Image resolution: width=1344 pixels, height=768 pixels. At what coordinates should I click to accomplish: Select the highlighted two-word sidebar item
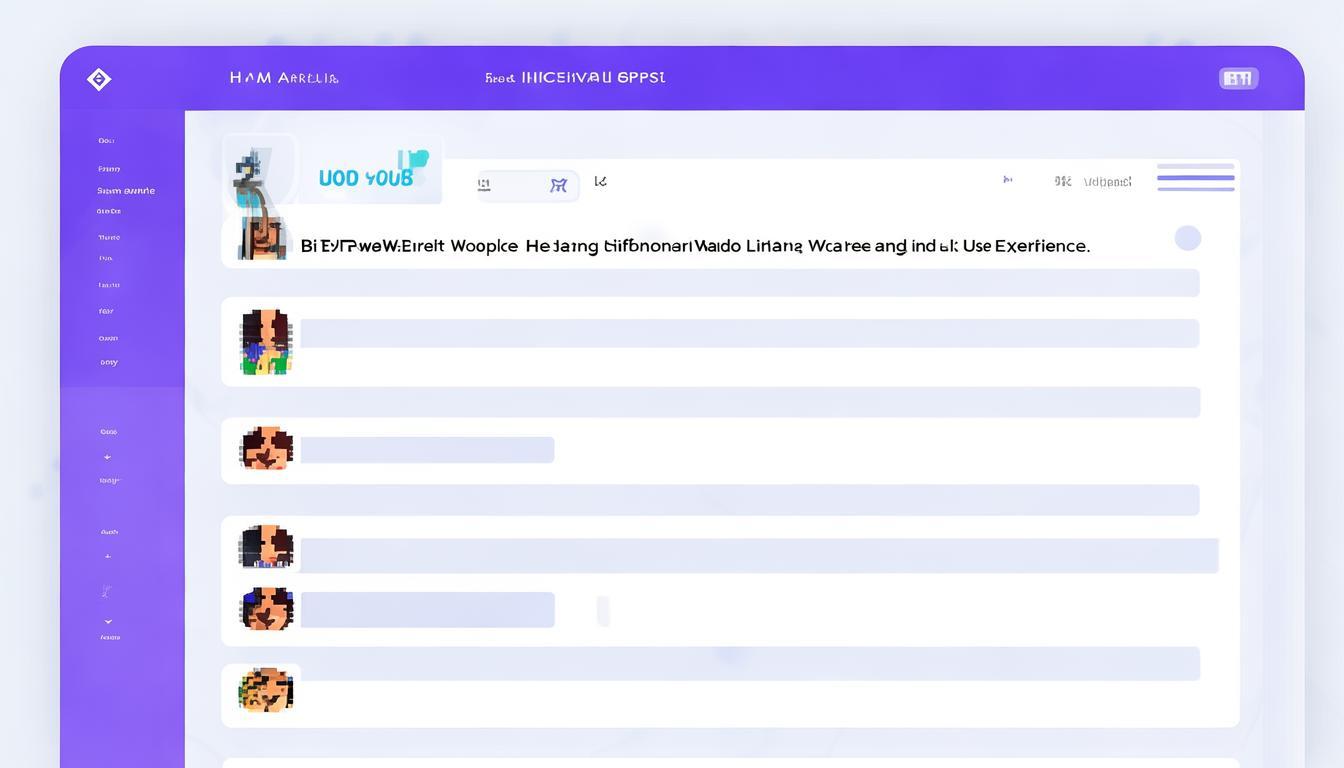(x=126, y=190)
